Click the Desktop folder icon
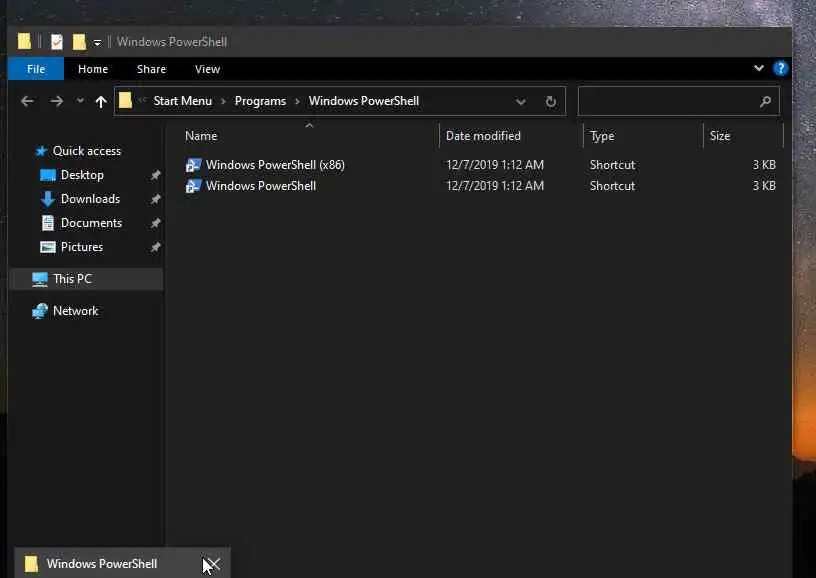 tap(48, 175)
